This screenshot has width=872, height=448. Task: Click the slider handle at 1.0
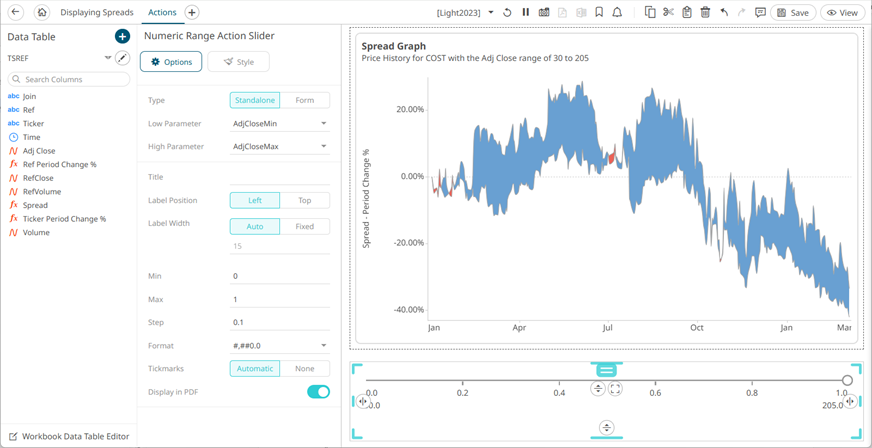[847, 380]
